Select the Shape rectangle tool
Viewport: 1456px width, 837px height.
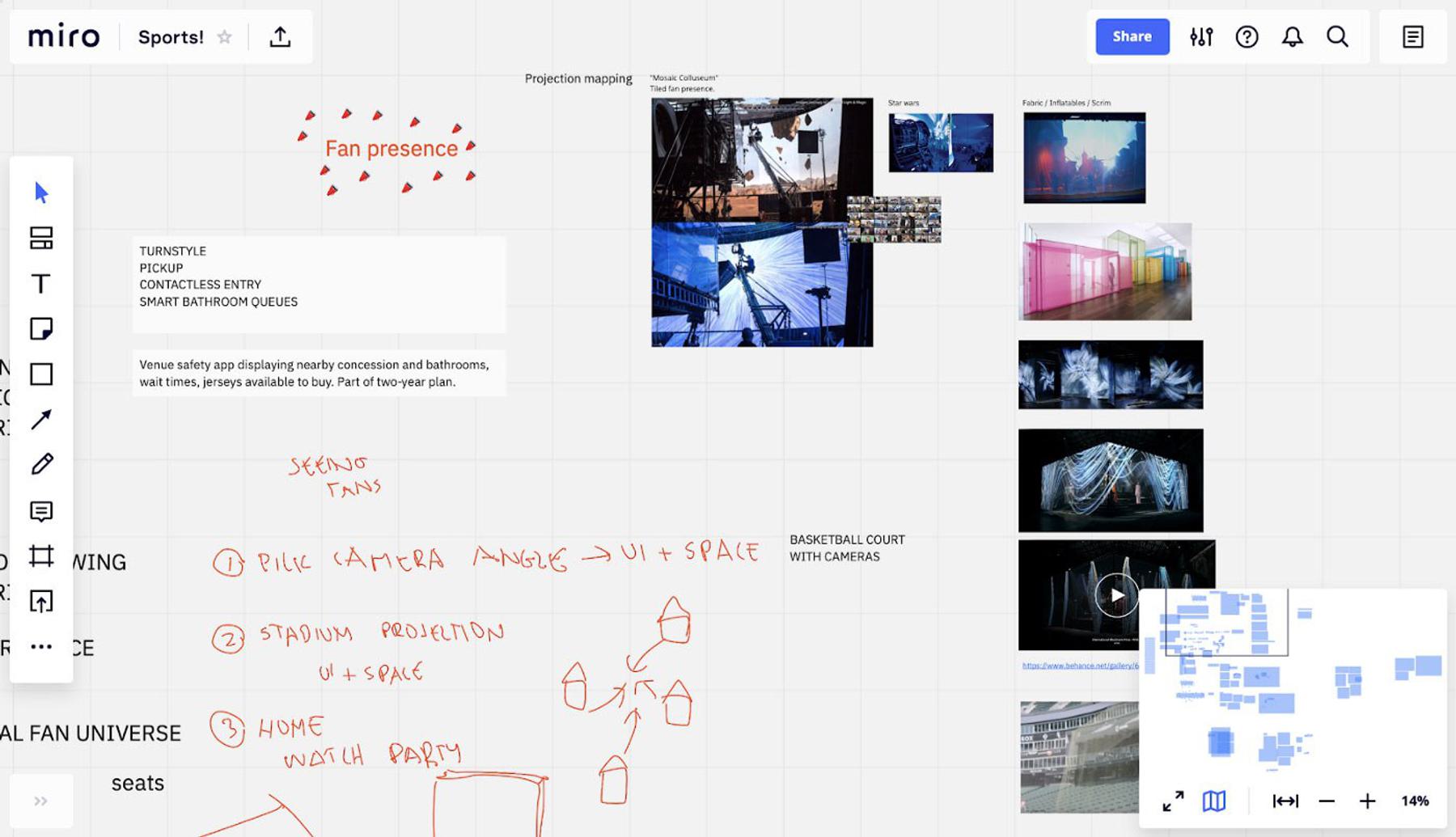click(41, 374)
